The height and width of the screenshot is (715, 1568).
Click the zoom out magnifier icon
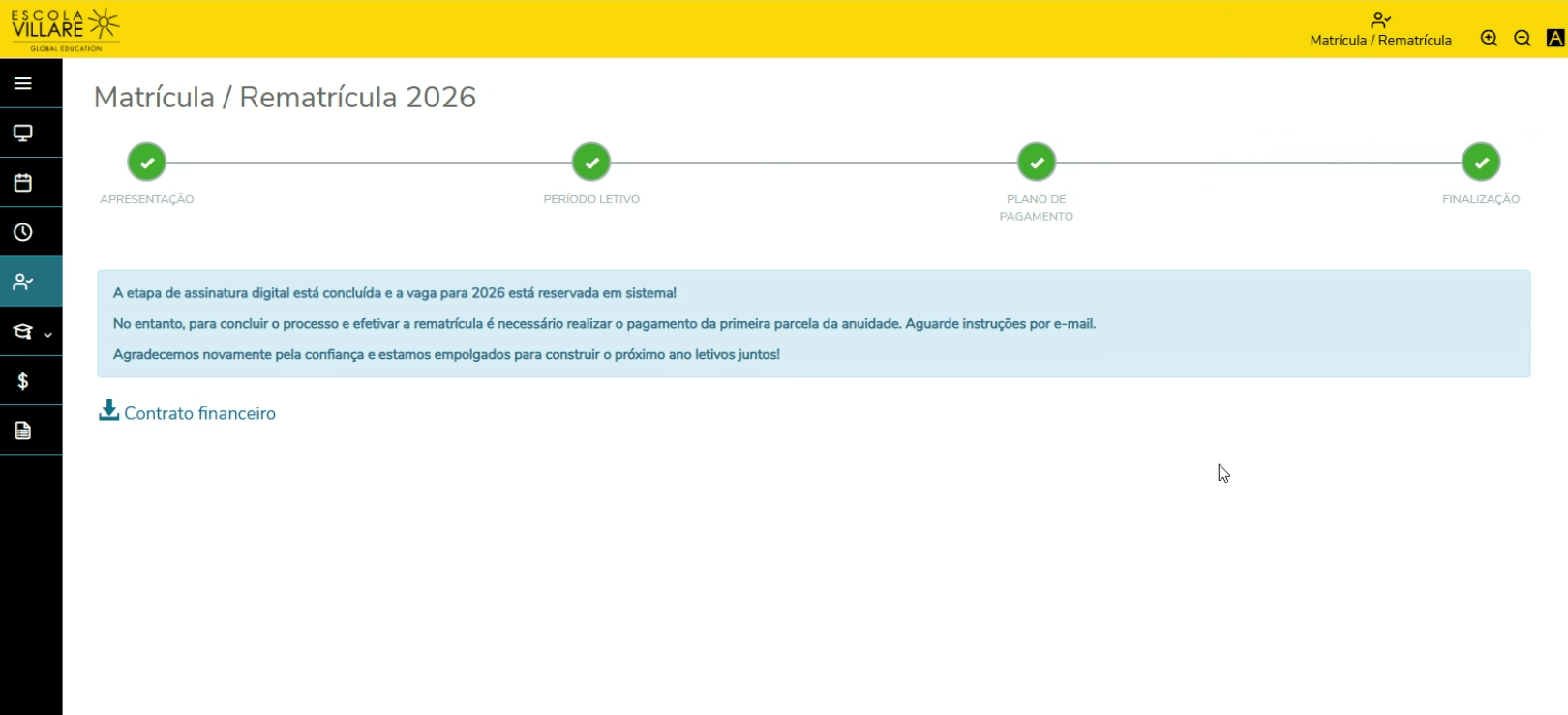click(1523, 39)
